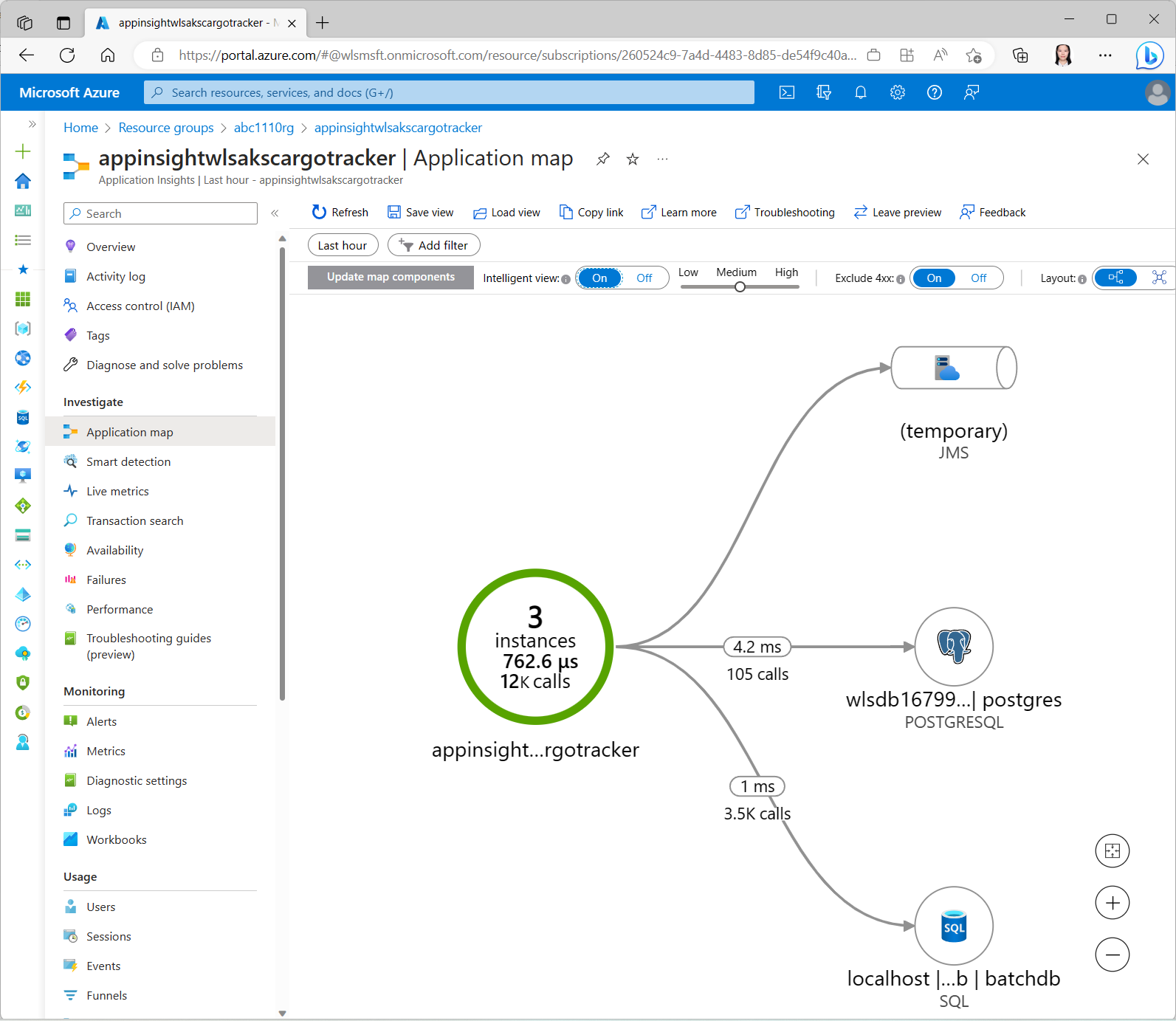
Task: Pin Application map to dashboard
Action: (x=603, y=159)
